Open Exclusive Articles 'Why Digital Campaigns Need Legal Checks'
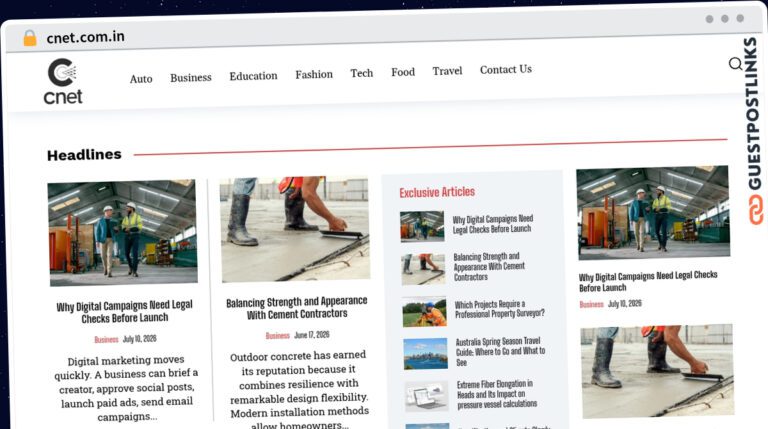Screen dimensions: 768x429 [493, 224]
